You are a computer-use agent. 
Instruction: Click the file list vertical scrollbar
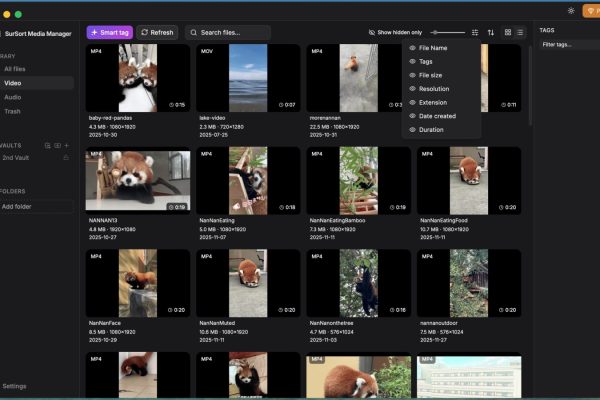tap(530, 86)
